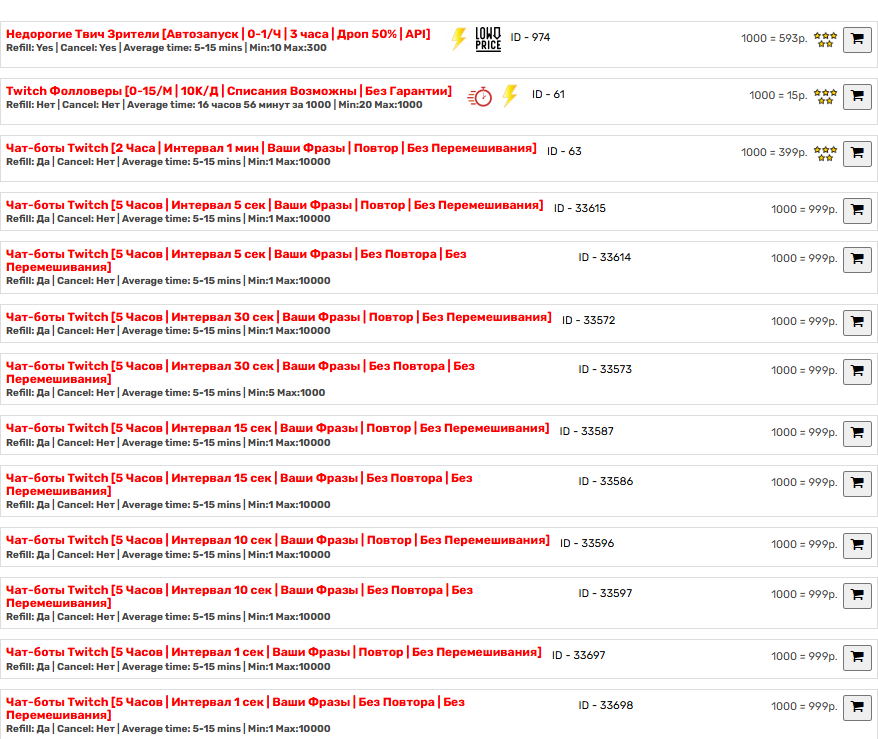Click cart button for ID 33587
878x739 pixels.
[857, 433]
